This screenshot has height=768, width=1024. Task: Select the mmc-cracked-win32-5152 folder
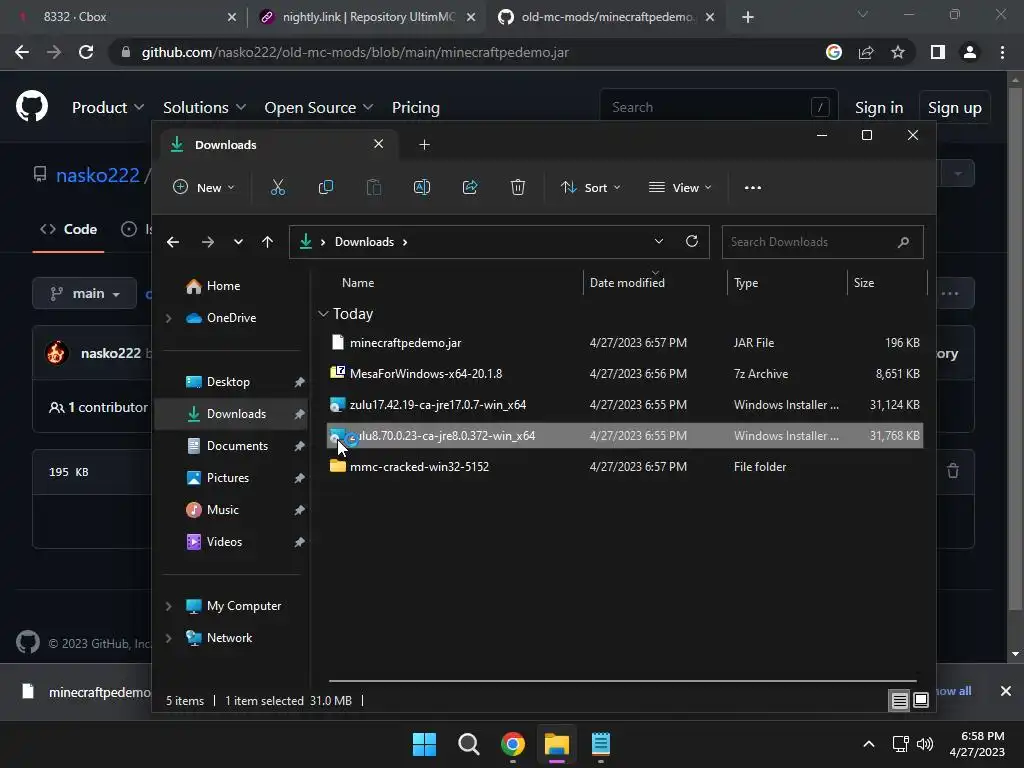click(x=624, y=467)
